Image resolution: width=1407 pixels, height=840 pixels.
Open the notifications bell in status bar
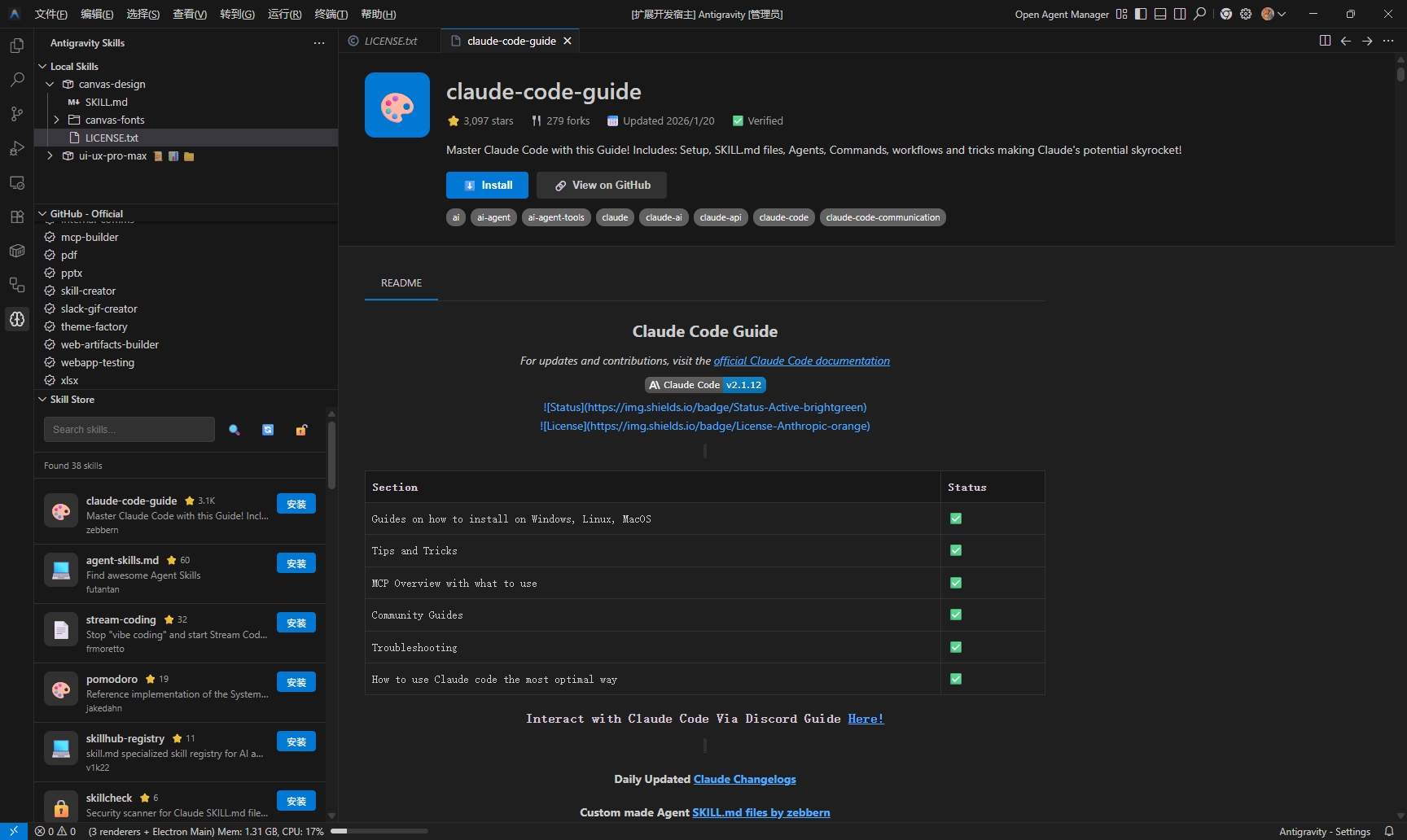(x=1389, y=831)
